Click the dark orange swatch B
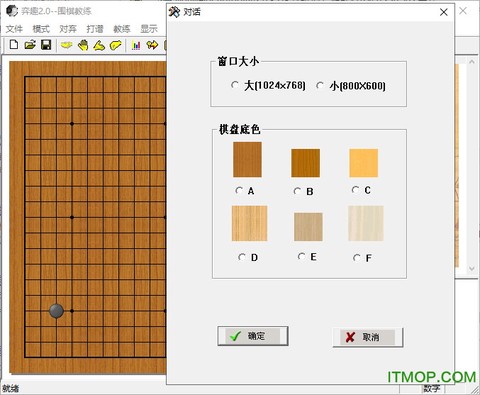Viewport: 480px width, 395px height. click(306, 163)
